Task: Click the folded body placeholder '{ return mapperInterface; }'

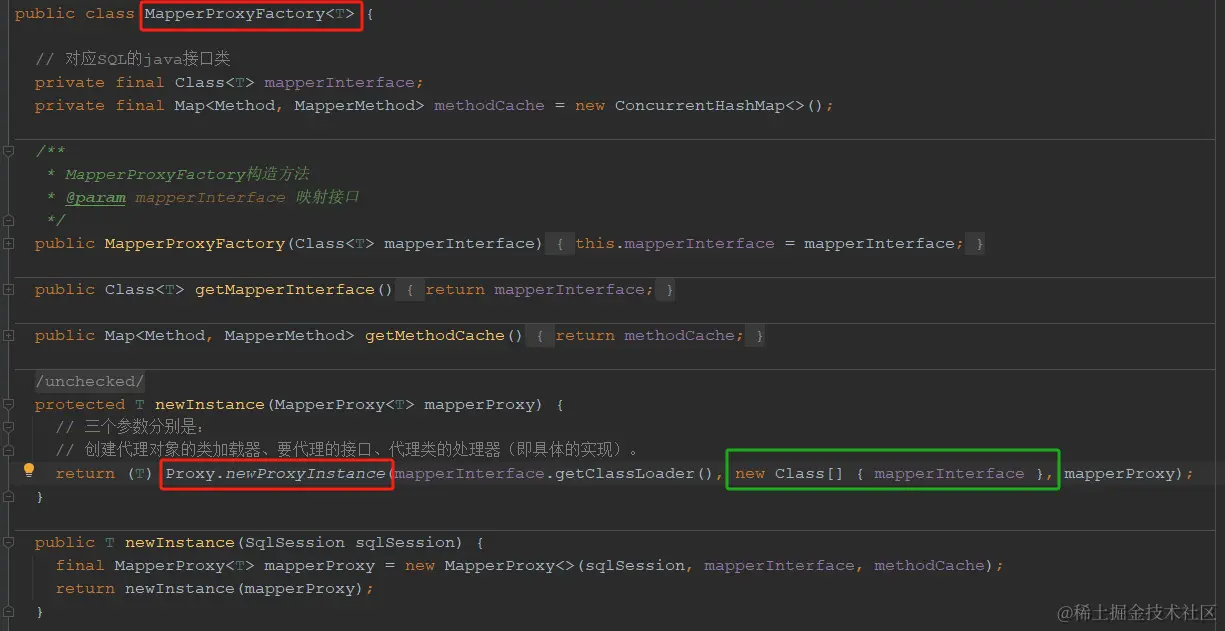Action: tap(535, 290)
